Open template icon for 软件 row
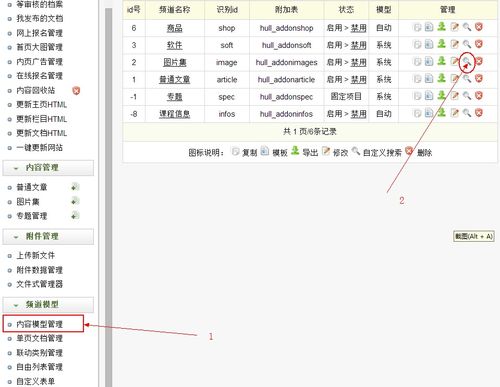The image size is (500, 387). point(429,44)
